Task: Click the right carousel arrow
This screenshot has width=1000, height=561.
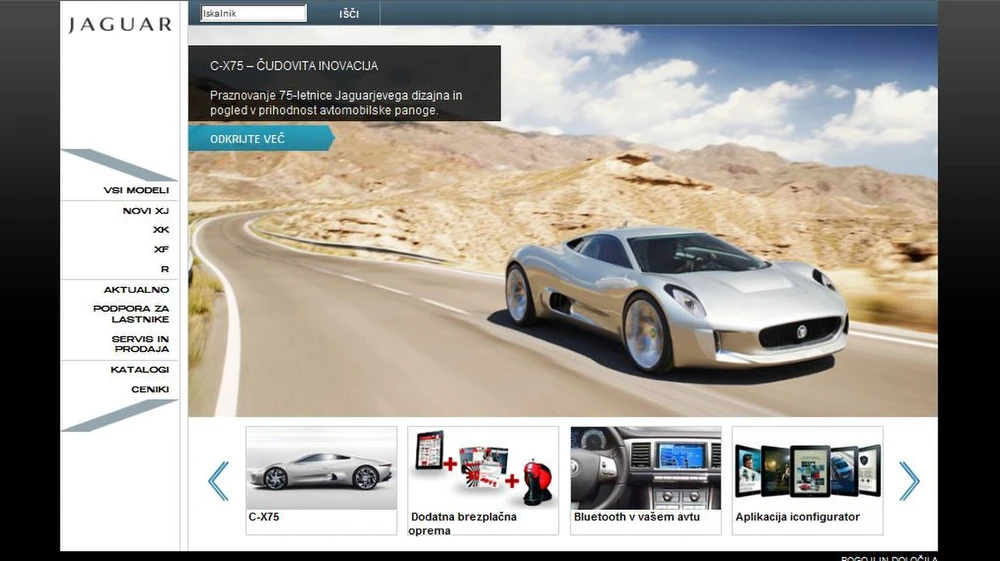Action: (x=908, y=481)
